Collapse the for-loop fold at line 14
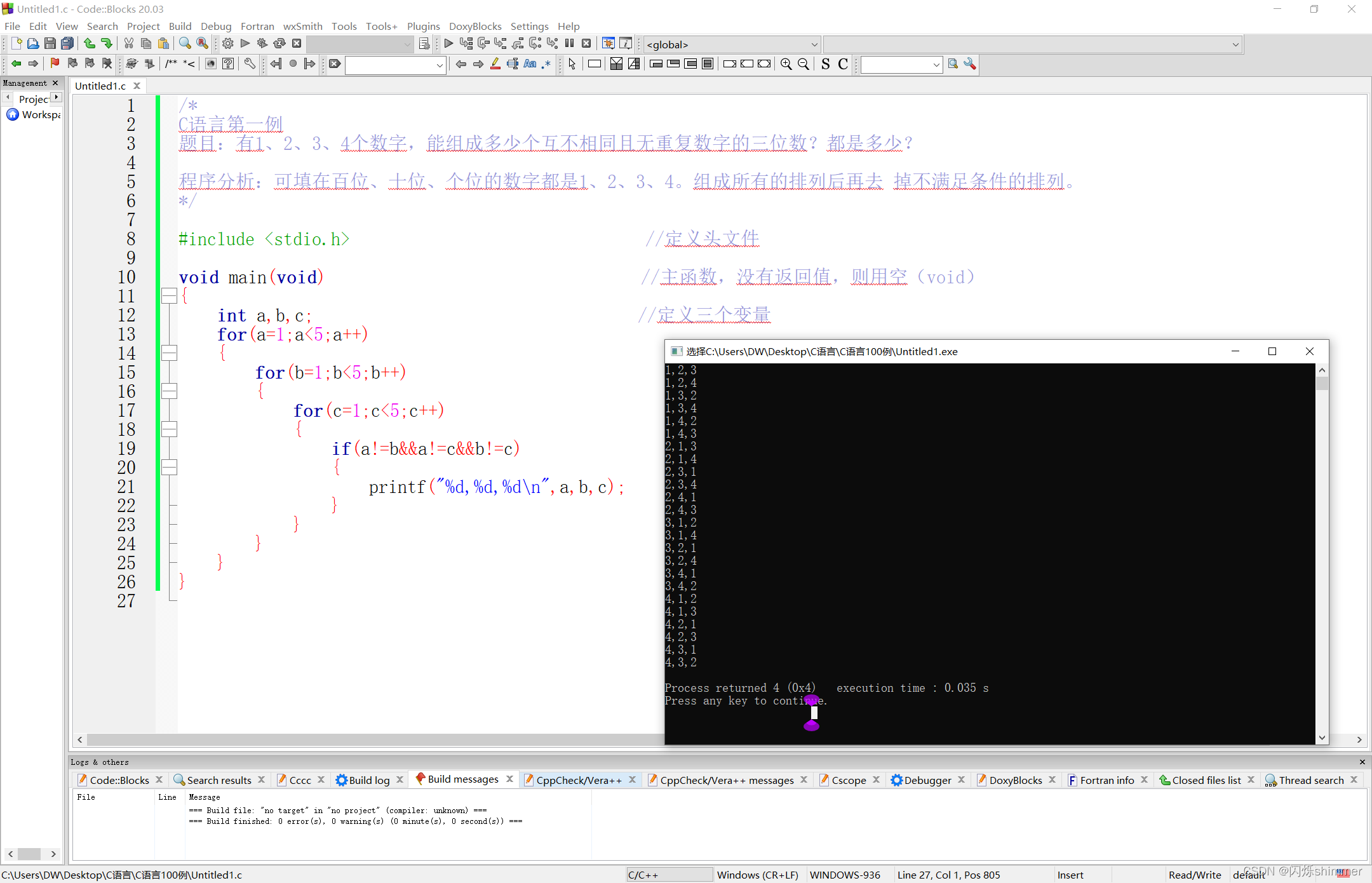The height and width of the screenshot is (883, 1372). (169, 353)
